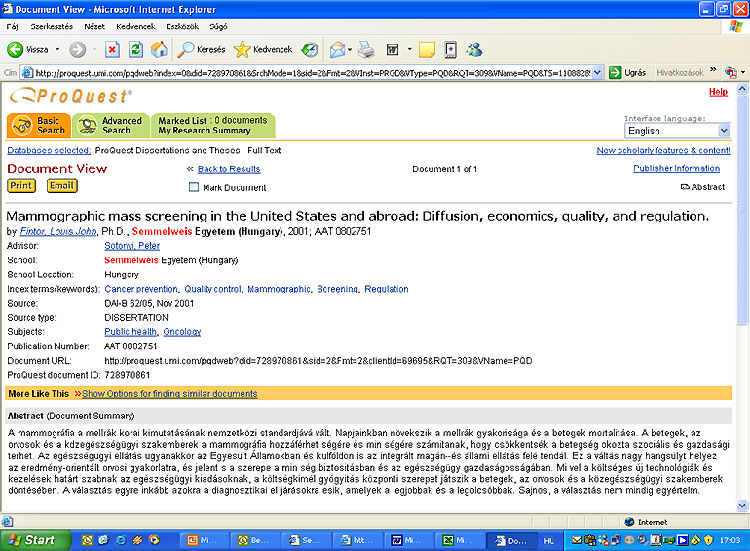Viewport: 750px width, 551px height.
Task: Click the Public health subject link
Action: pyautogui.click(x=131, y=331)
